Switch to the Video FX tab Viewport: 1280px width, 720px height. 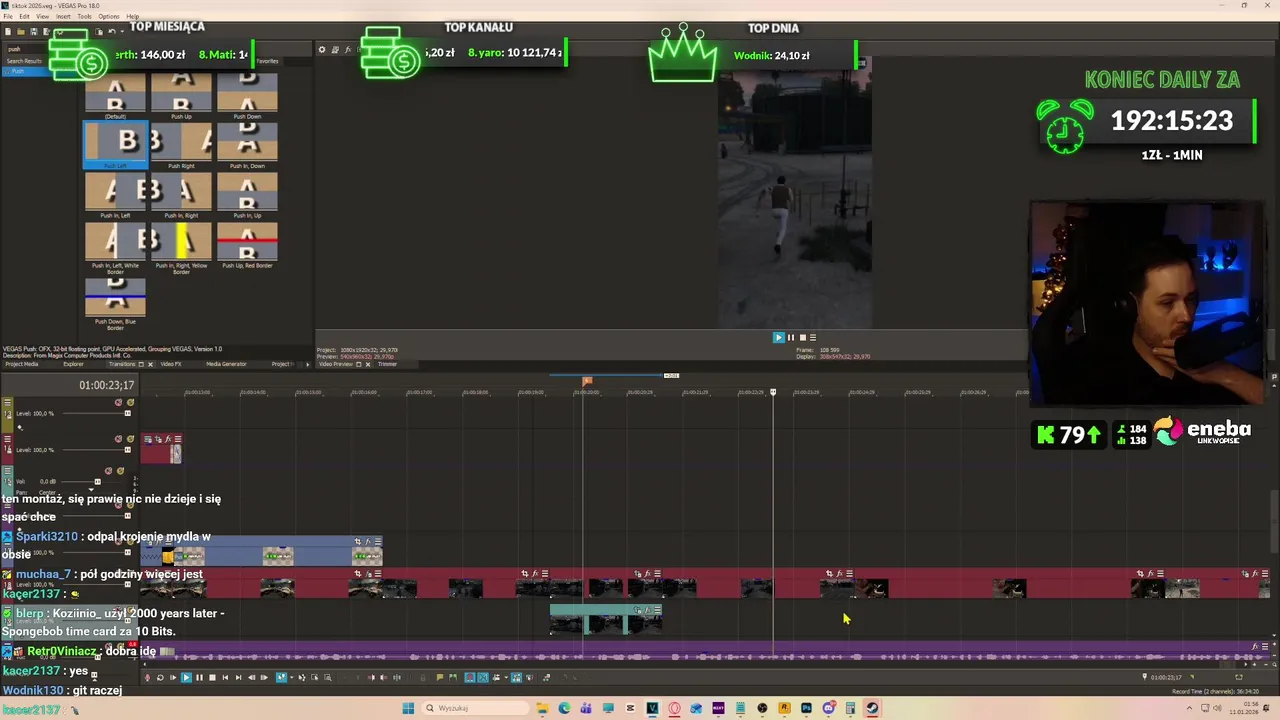click(x=171, y=364)
